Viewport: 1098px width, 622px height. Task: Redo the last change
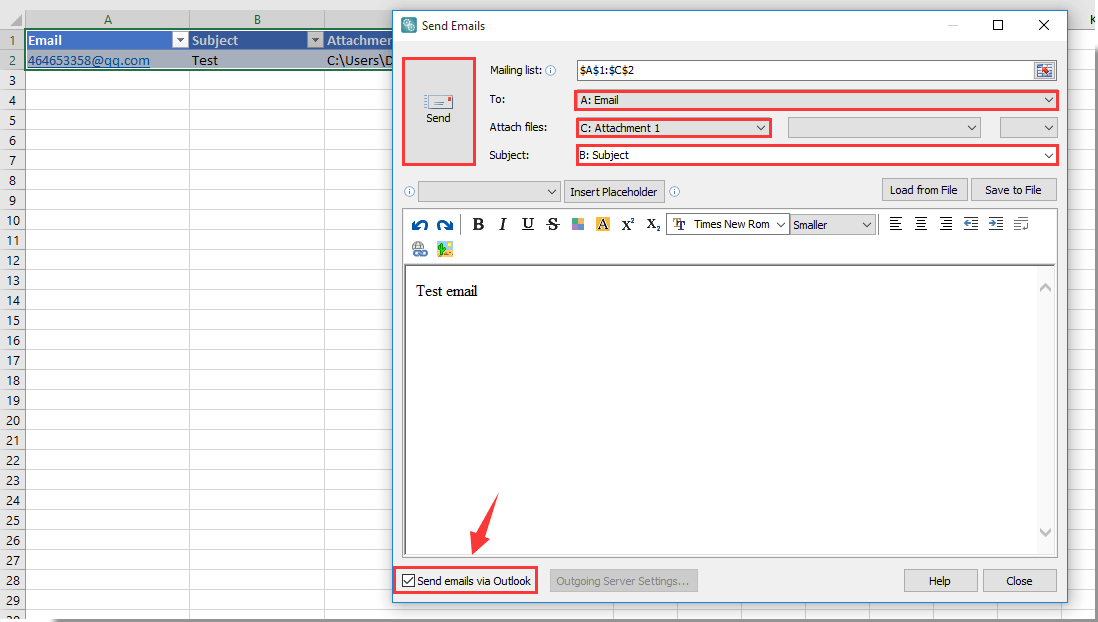click(443, 224)
